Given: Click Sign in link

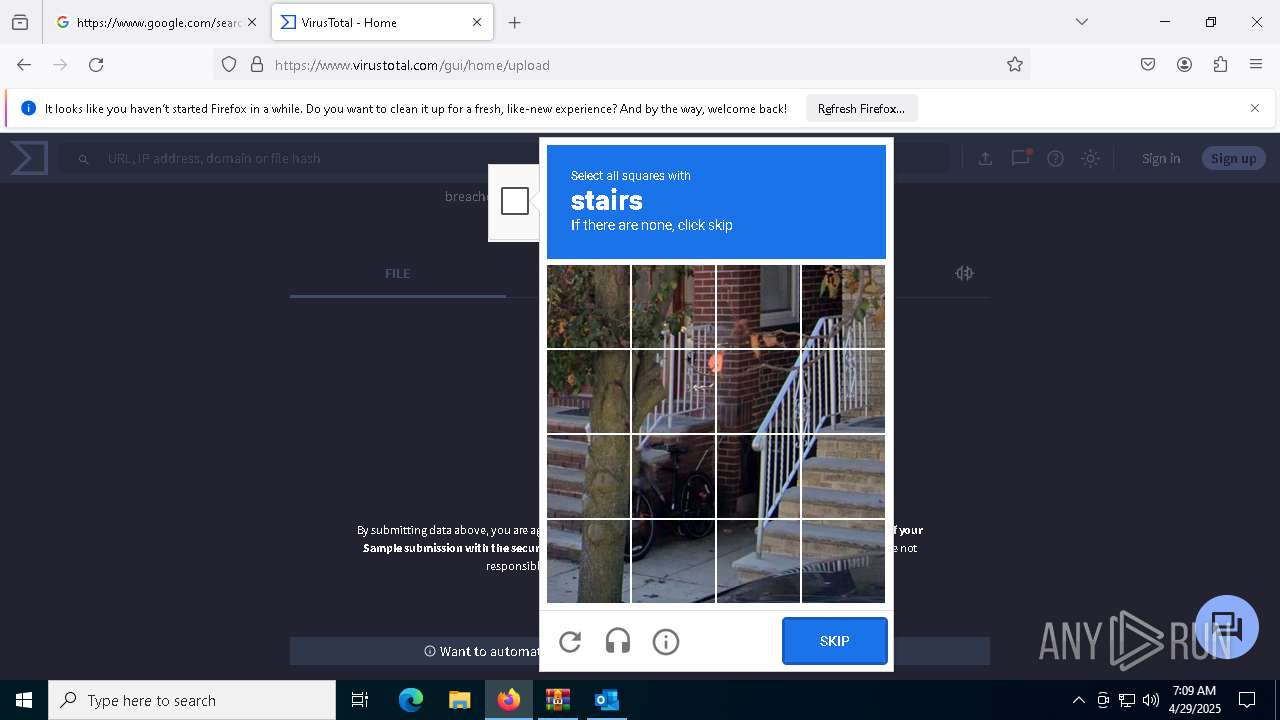Looking at the screenshot, I should (x=1161, y=158).
